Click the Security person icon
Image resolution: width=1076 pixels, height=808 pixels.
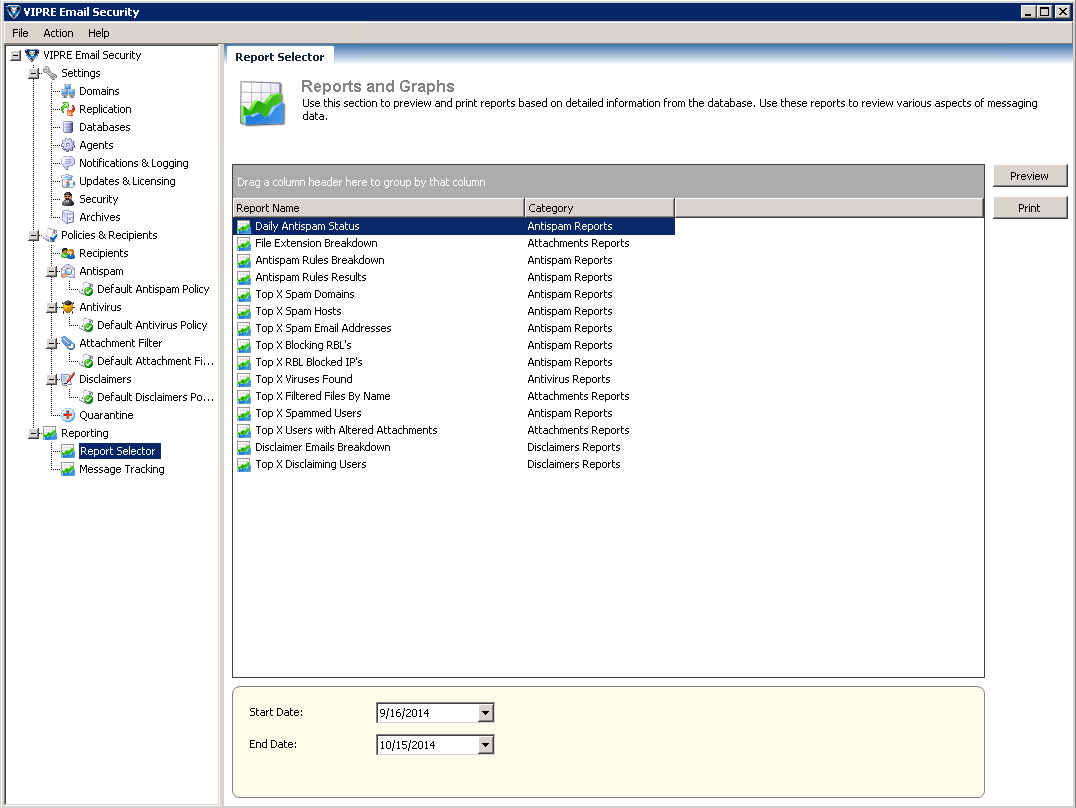point(68,199)
